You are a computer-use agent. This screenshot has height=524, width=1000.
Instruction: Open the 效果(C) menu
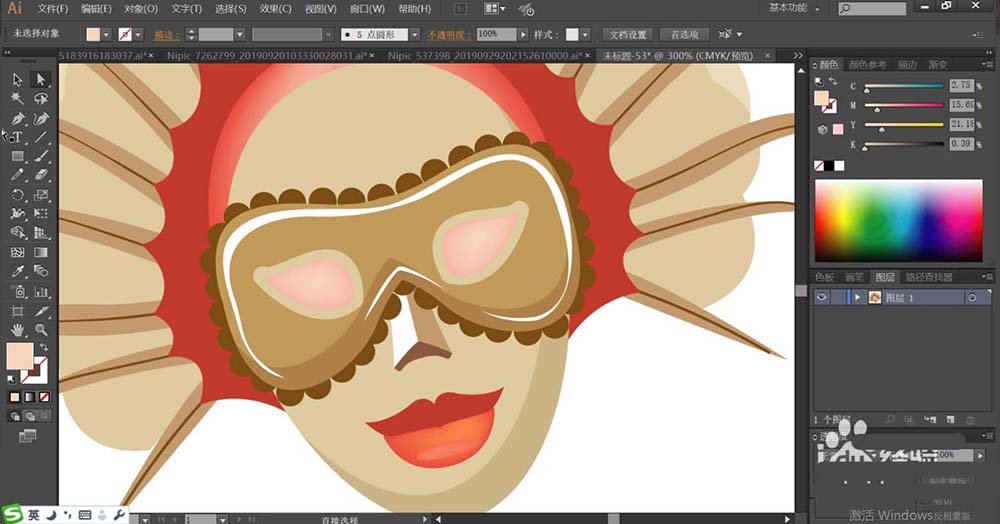276,9
